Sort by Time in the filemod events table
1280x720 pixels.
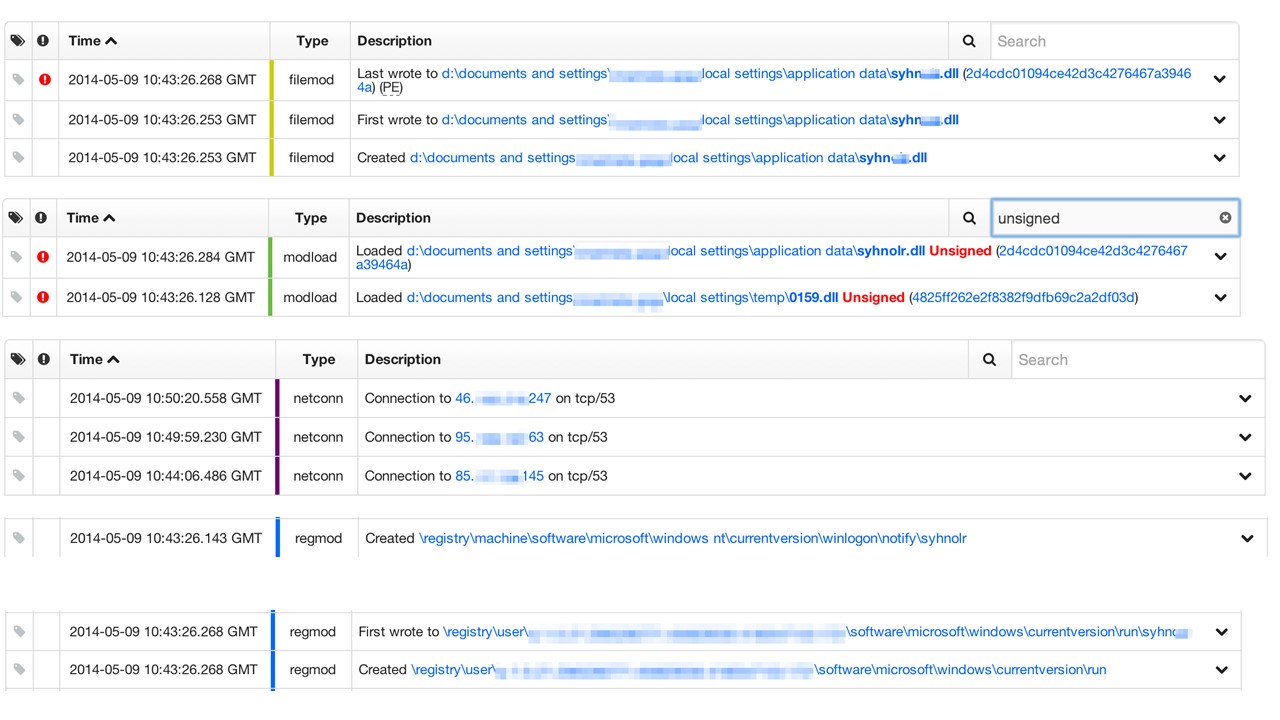pyautogui.click(x=92, y=41)
